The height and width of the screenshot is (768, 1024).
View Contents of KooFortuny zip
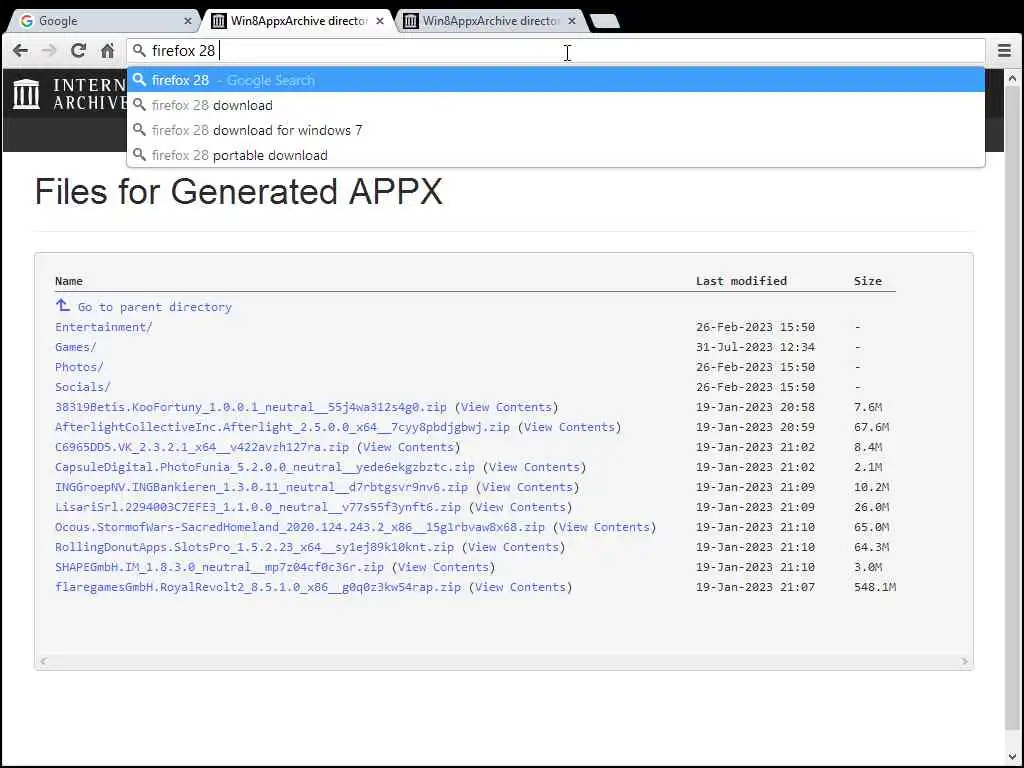point(506,407)
